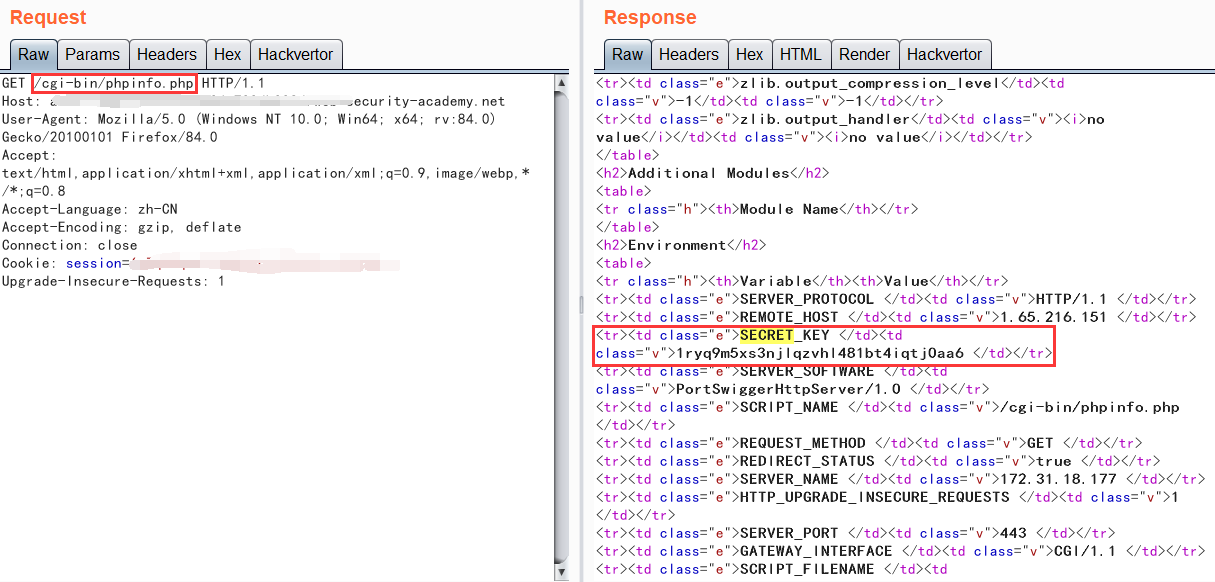The image size is (1215, 582).
Task: Switch to the Response Raw tab
Action: (x=627, y=55)
